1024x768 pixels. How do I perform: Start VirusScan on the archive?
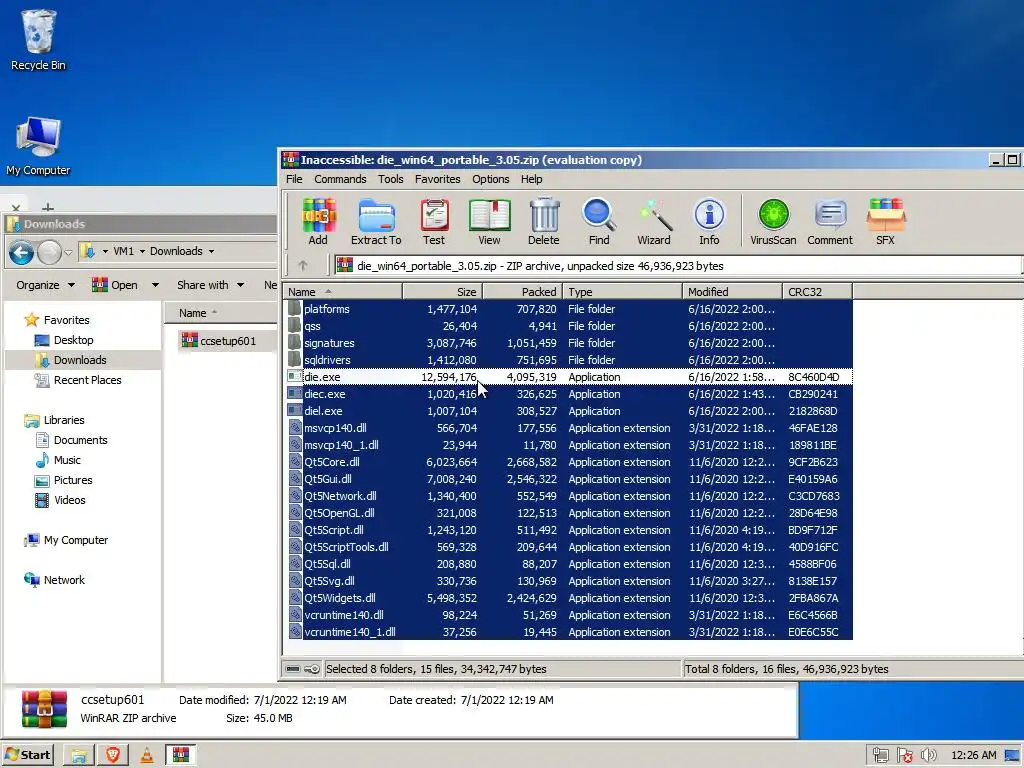click(773, 222)
